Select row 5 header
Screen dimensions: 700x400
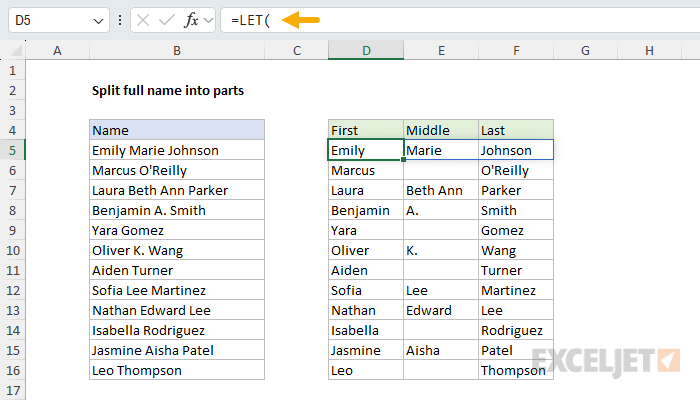click(x=12, y=150)
